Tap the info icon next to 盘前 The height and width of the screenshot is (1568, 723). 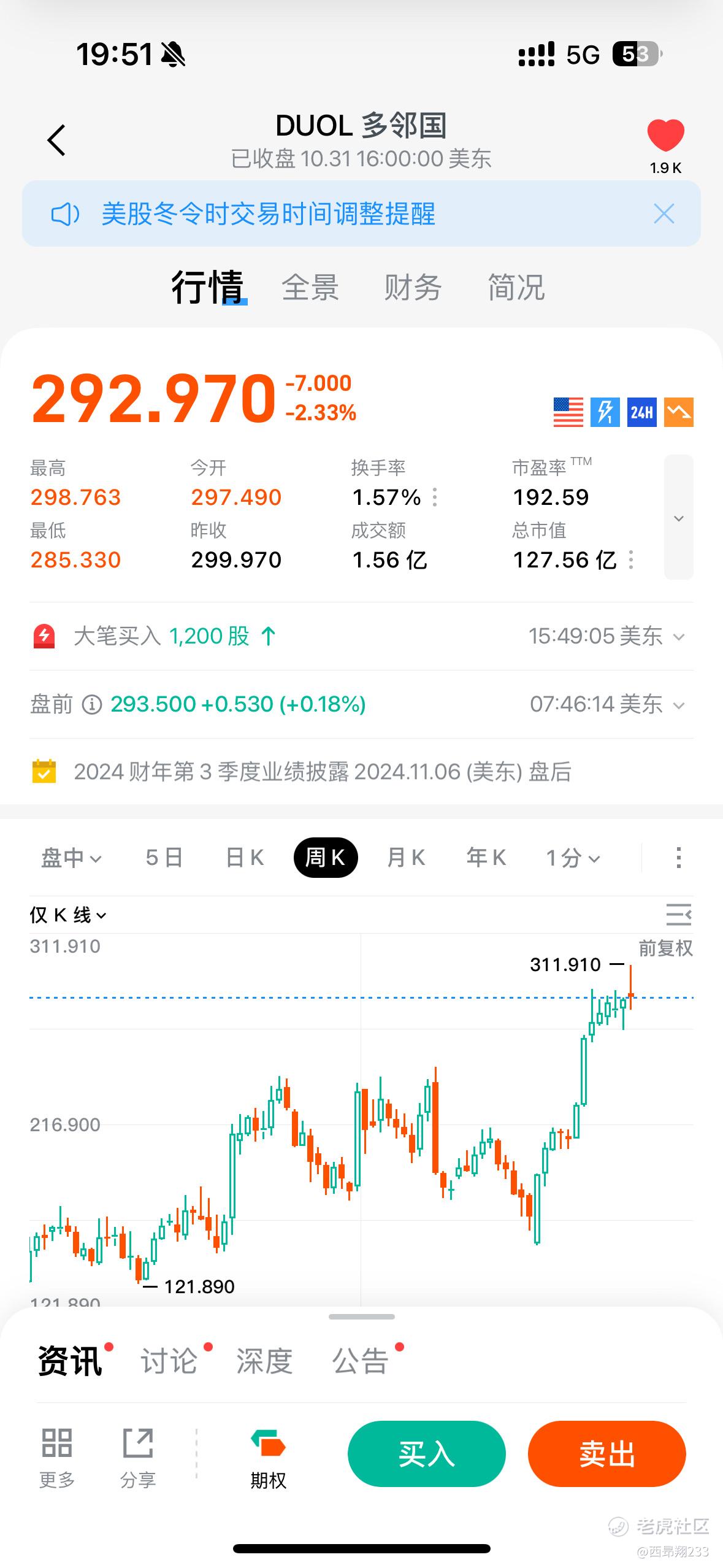coord(92,704)
